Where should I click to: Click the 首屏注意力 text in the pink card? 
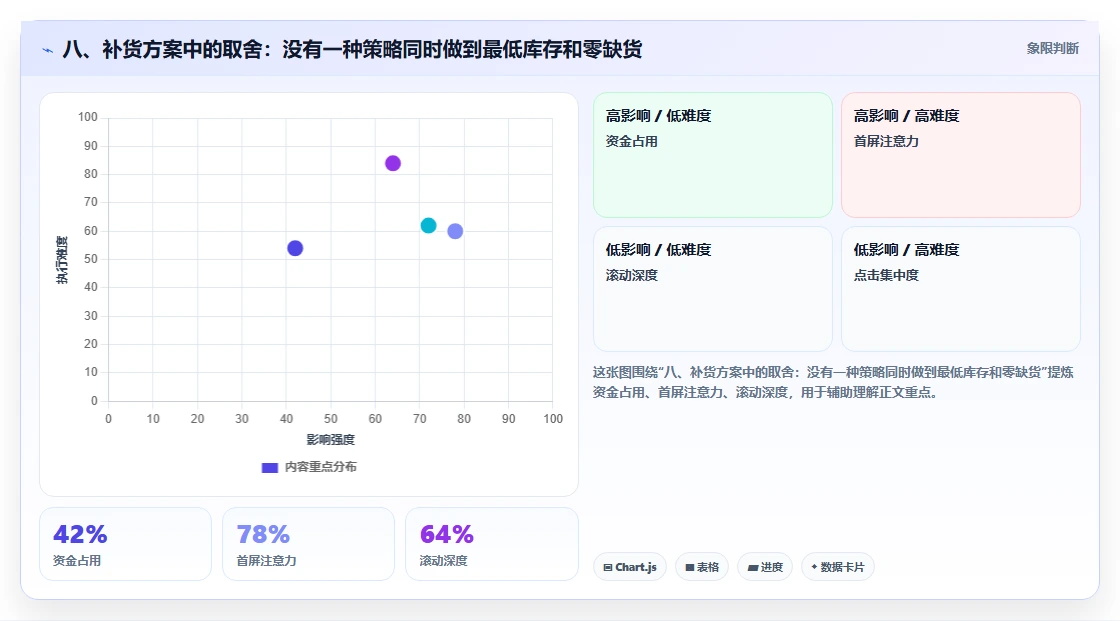tap(886, 141)
